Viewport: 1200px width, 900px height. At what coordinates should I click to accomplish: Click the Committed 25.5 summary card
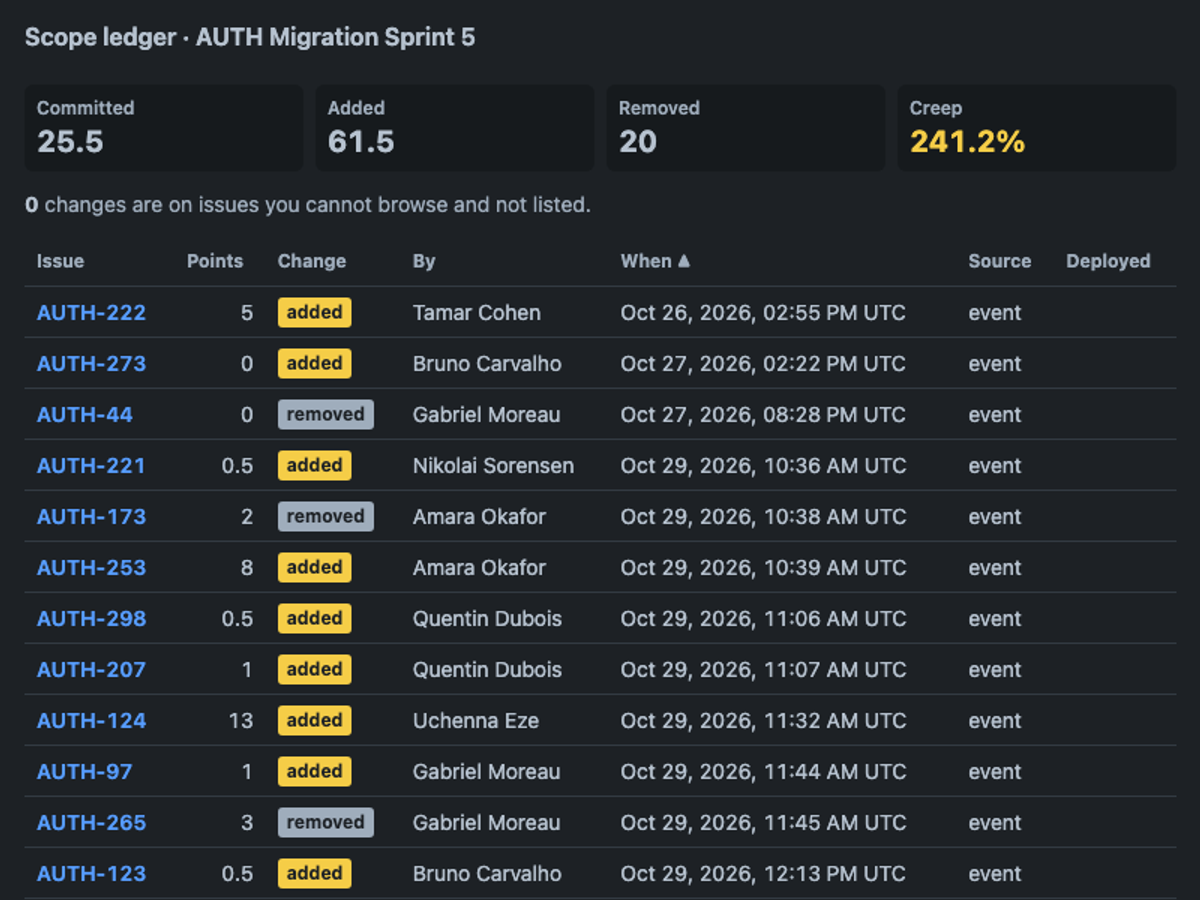[164, 128]
